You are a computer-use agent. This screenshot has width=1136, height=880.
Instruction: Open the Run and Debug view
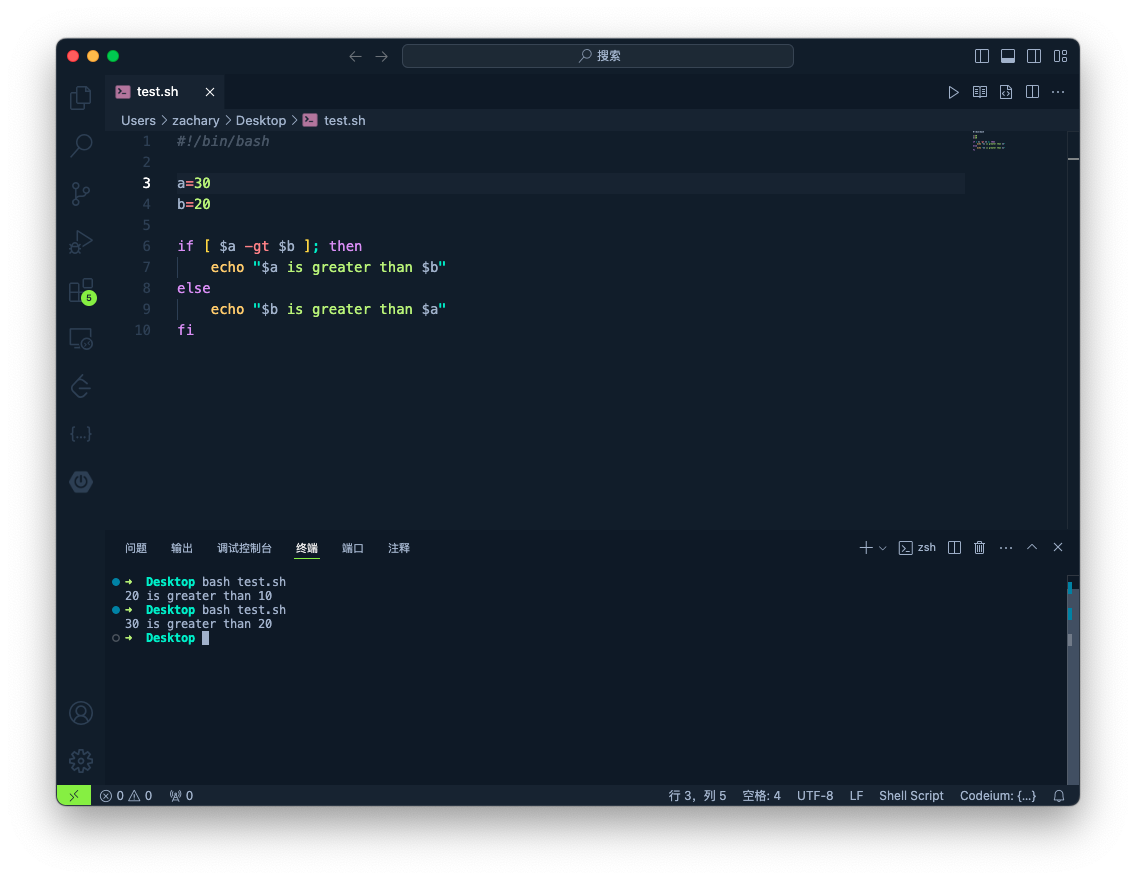[81, 242]
